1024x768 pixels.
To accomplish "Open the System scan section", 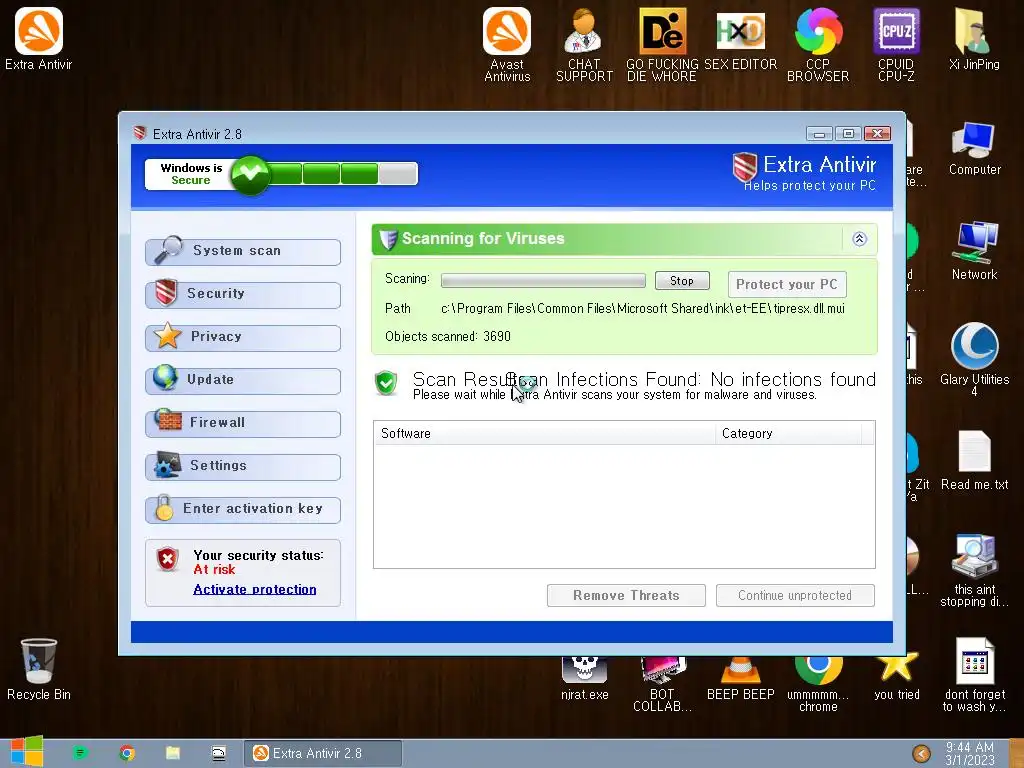I will click(243, 251).
